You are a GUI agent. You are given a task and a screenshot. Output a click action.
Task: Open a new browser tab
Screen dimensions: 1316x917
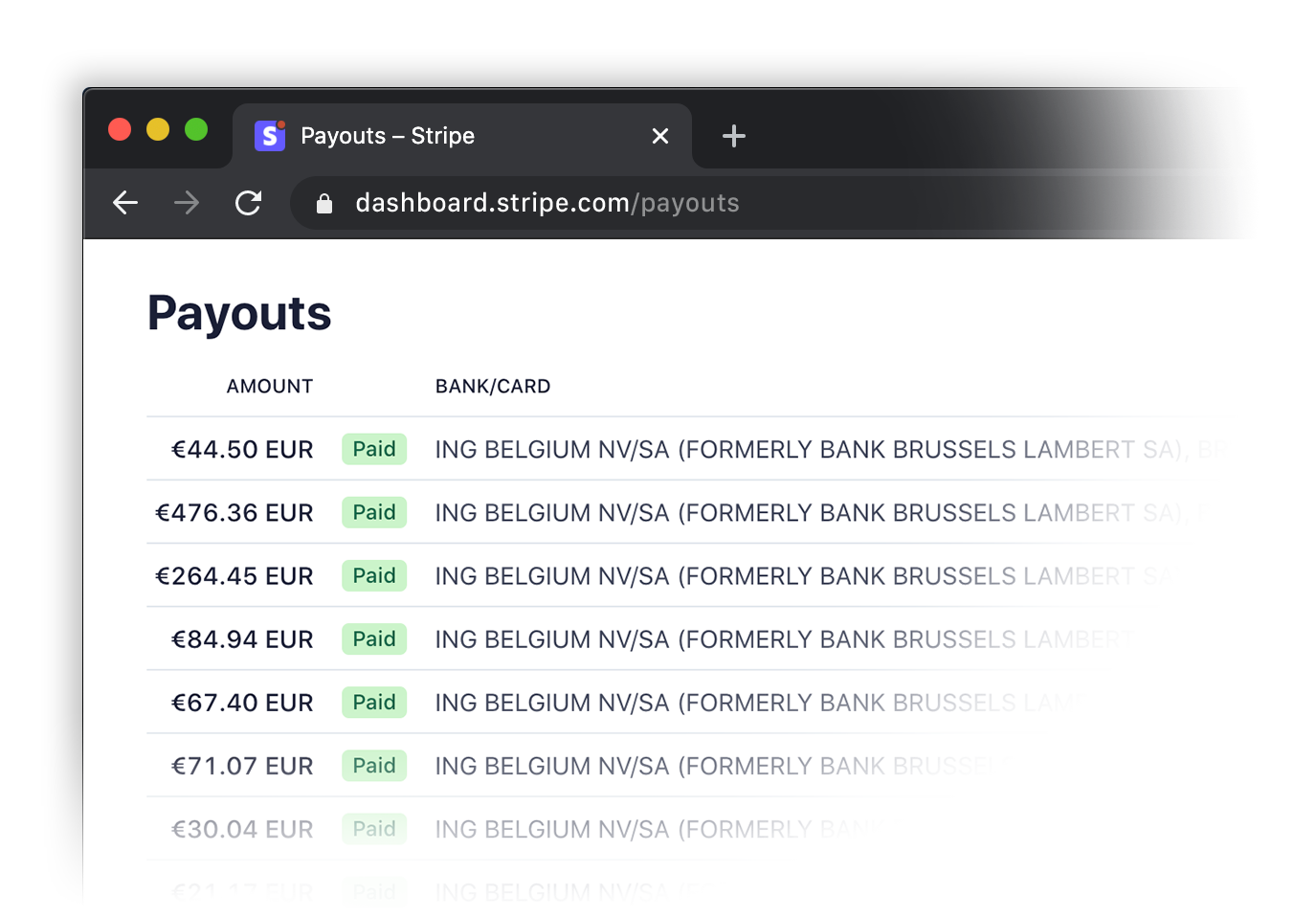tap(734, 136)
